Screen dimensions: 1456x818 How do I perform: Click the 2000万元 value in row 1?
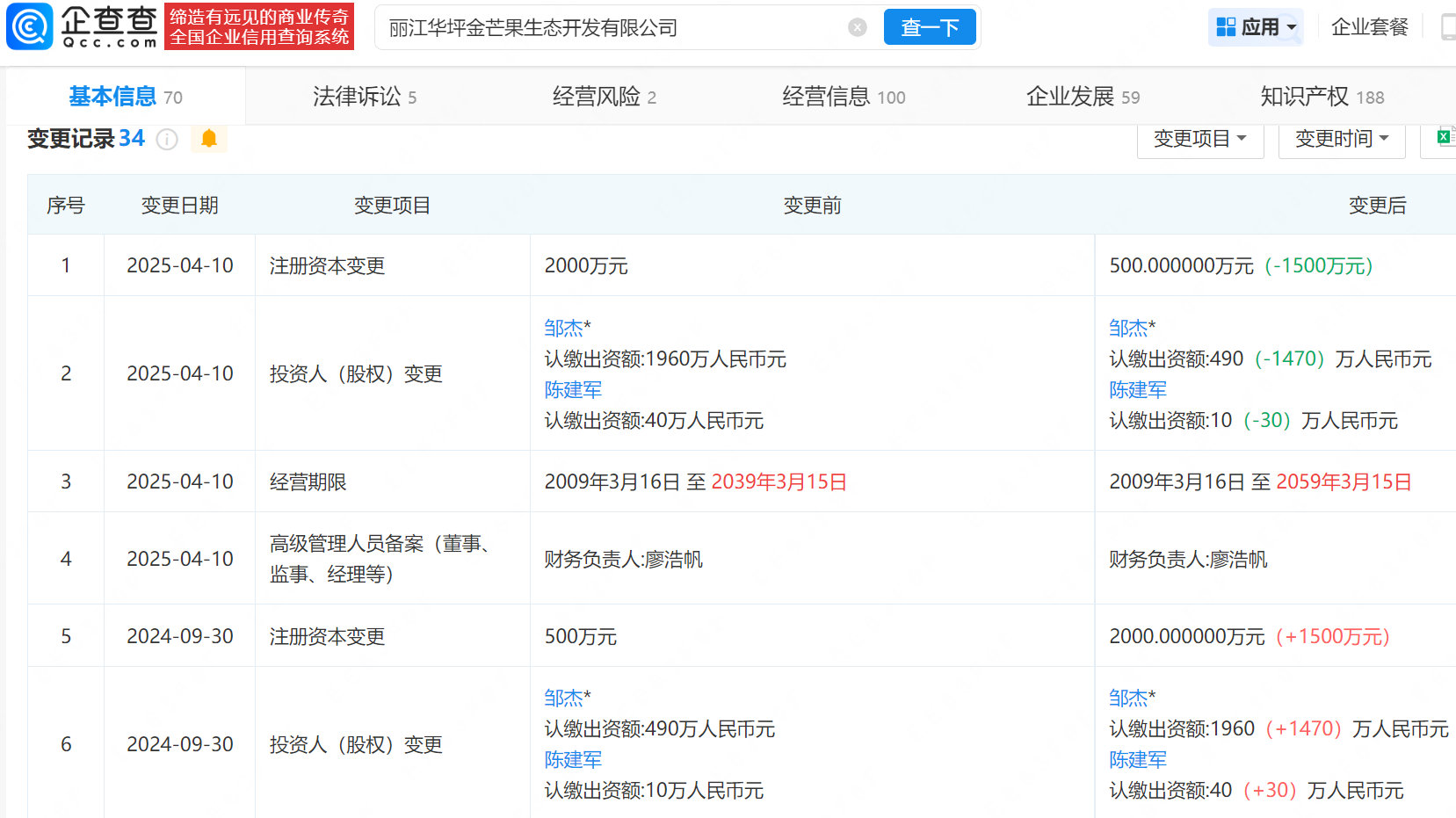(586, 266)
